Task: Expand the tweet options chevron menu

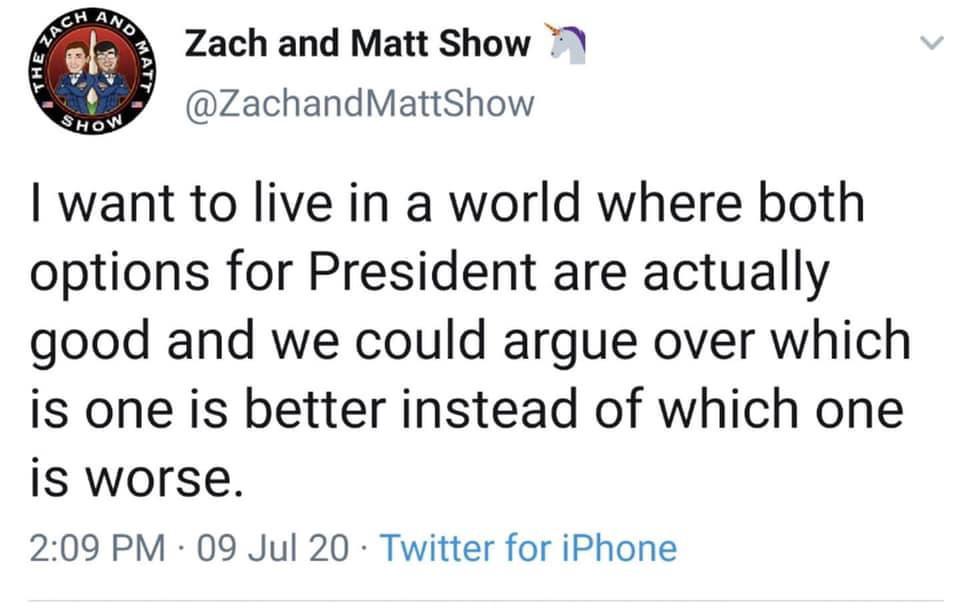Action: 930,43
